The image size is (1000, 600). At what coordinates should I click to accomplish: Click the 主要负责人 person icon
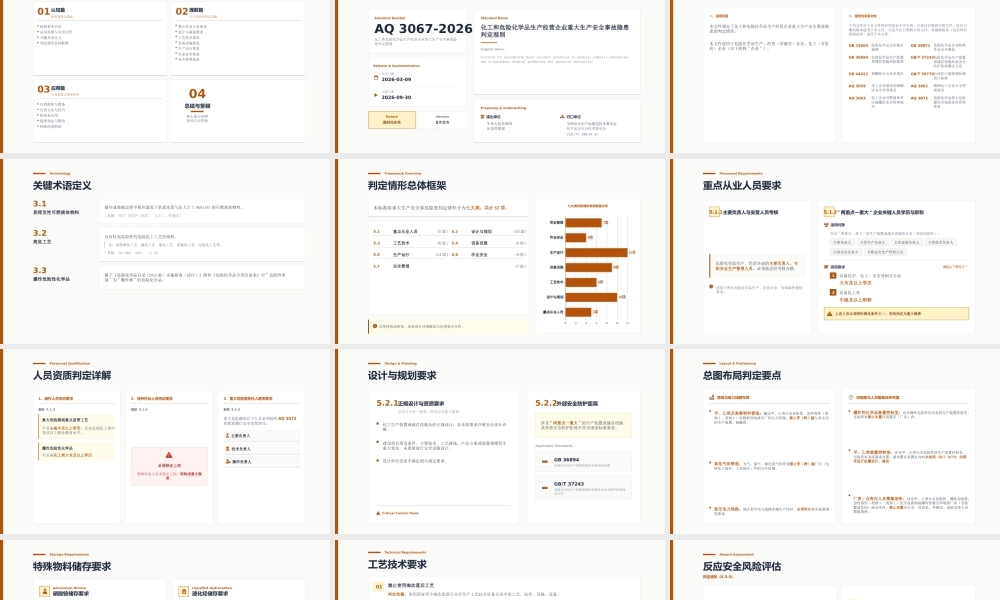pyautogui.click(x=227, y=435)
